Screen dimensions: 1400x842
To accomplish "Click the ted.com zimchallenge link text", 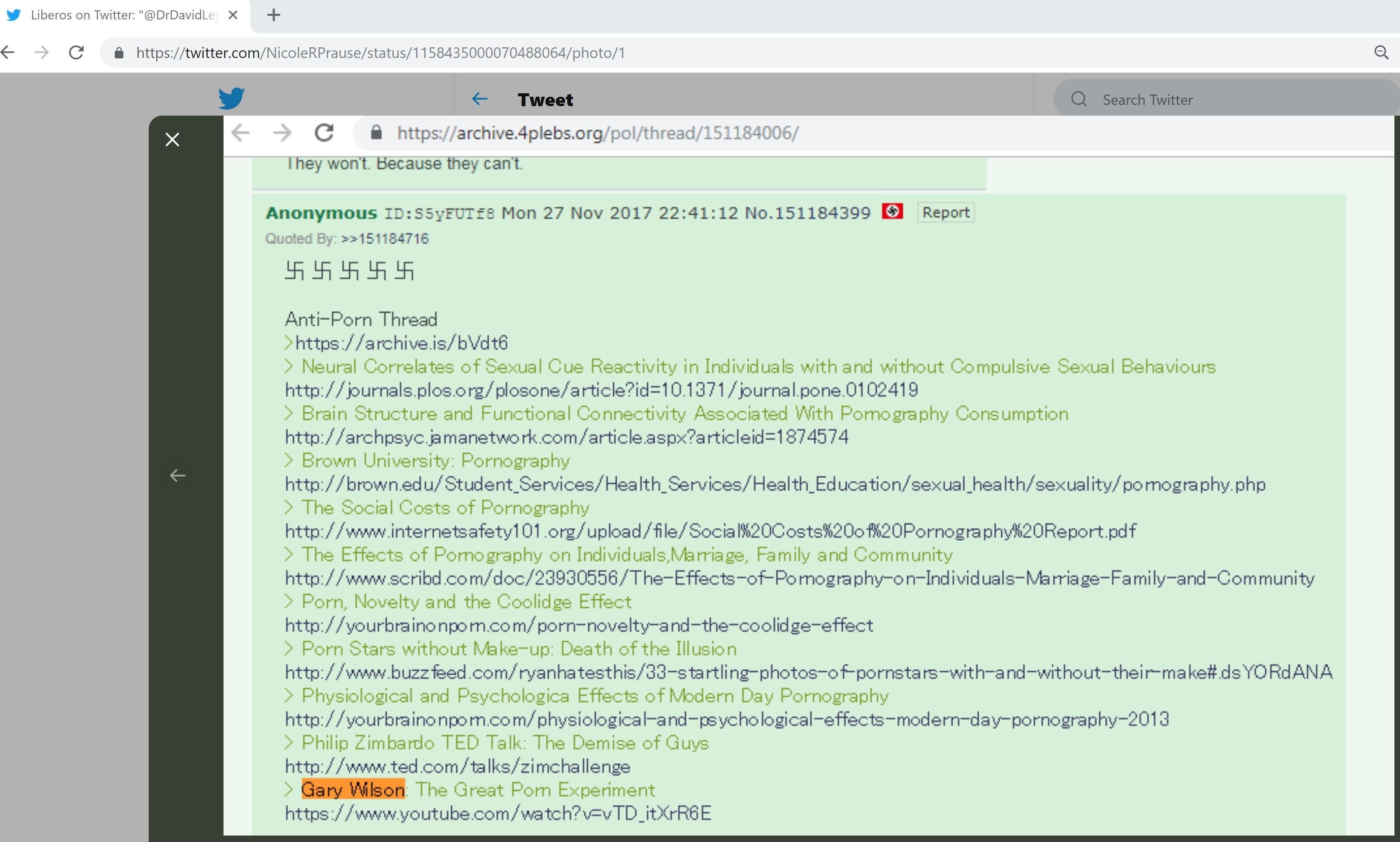I will point(457,766).
